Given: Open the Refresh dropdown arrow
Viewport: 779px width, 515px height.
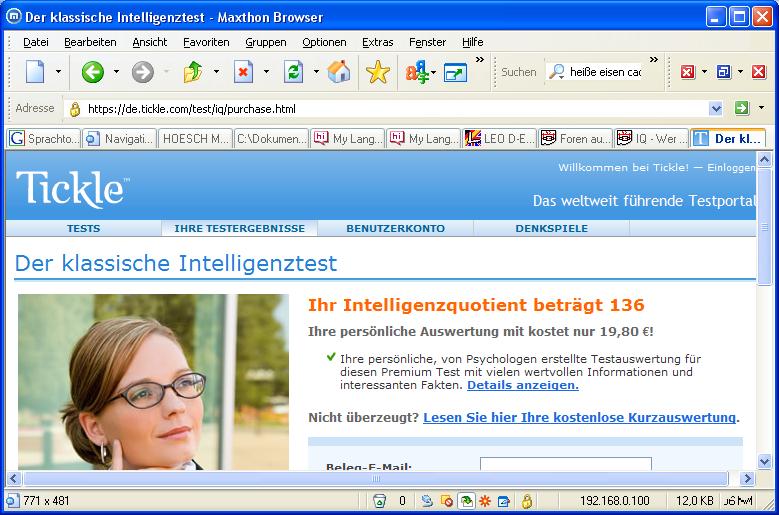Looking at the screenshot, I should pyautogui.click(x=316, y=72).
